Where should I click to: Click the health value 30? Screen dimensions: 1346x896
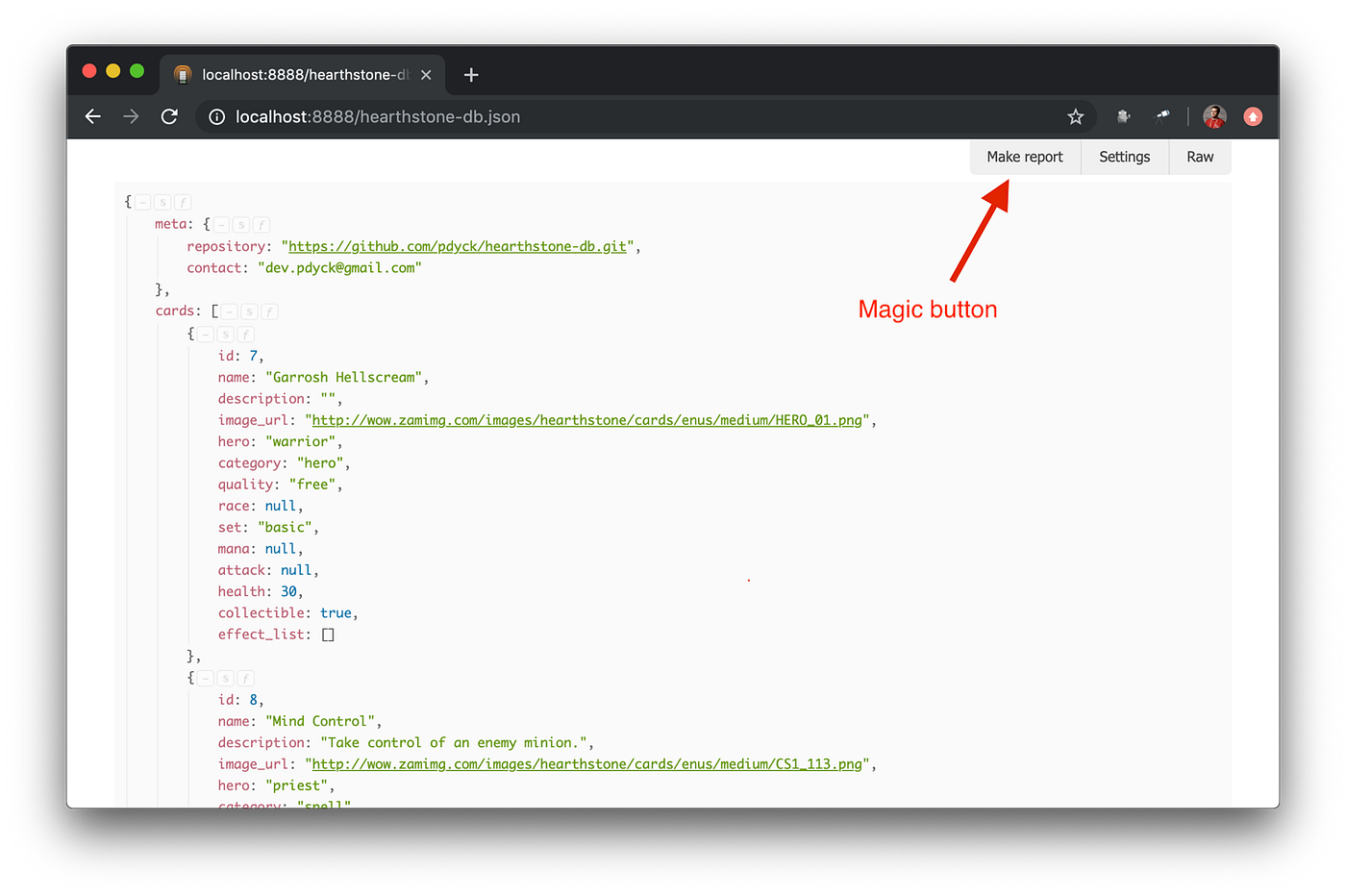coord(288,592)
